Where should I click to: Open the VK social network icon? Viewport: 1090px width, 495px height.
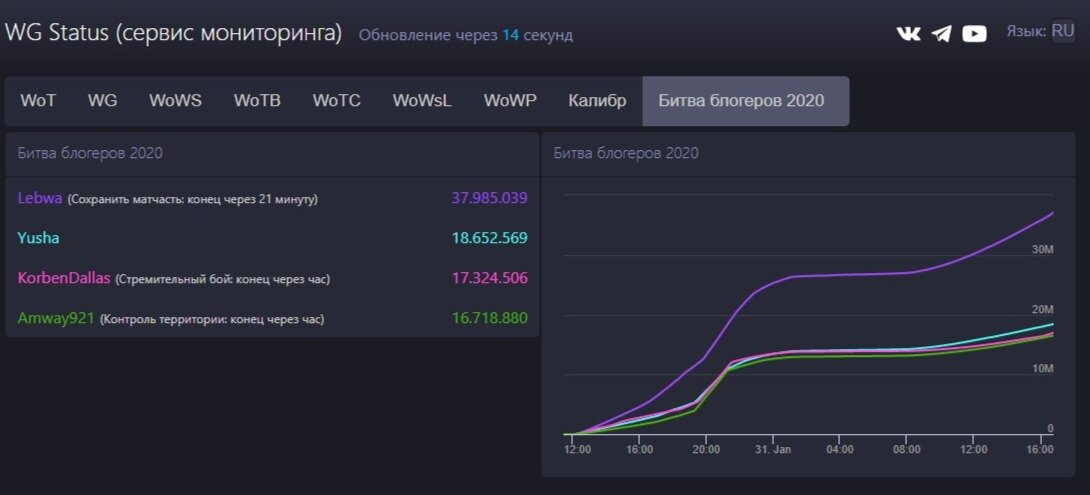coord(908,33)
